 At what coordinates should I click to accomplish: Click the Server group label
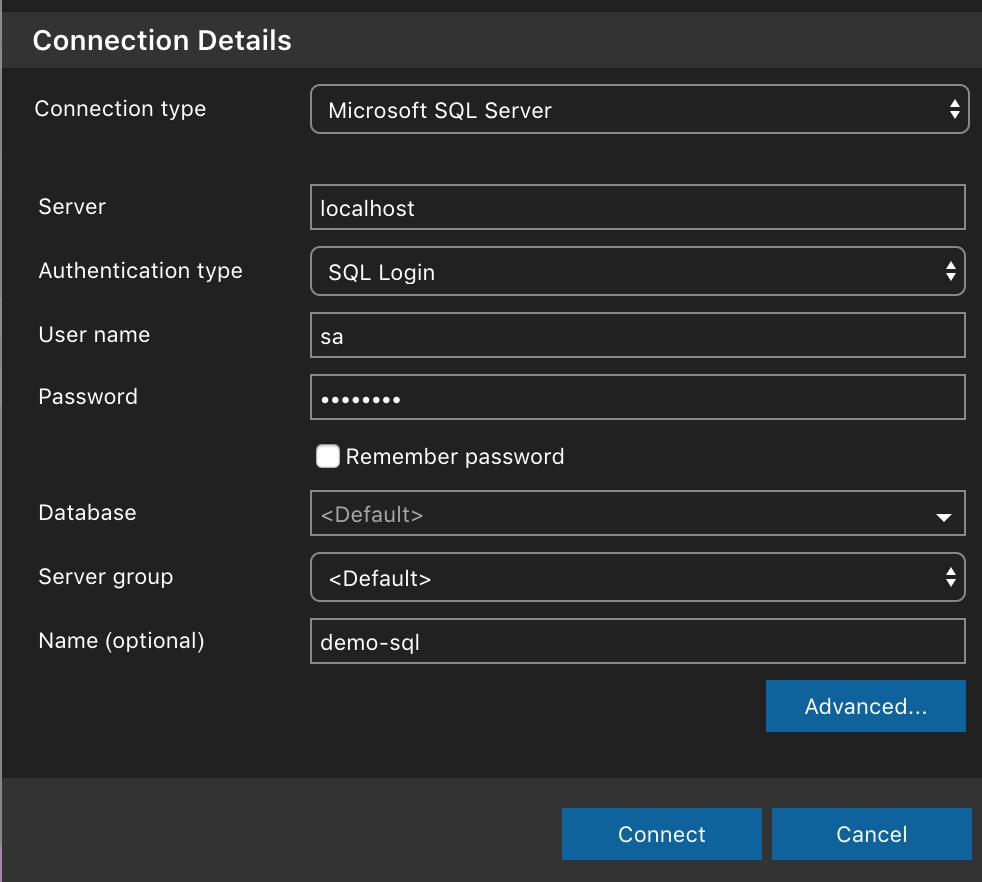point(106,576)
